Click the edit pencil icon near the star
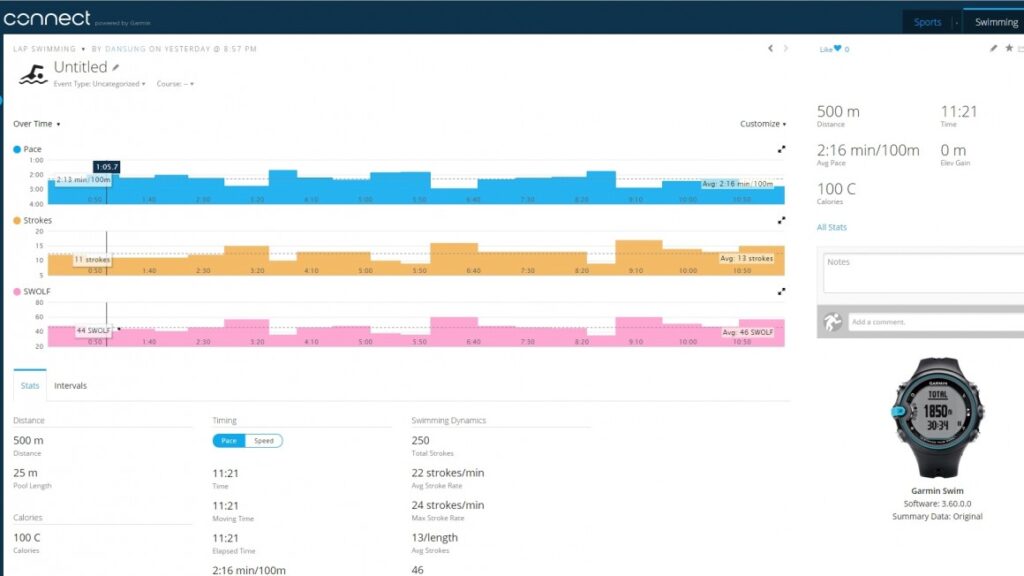1024x576 pixels. coord(993,48)
